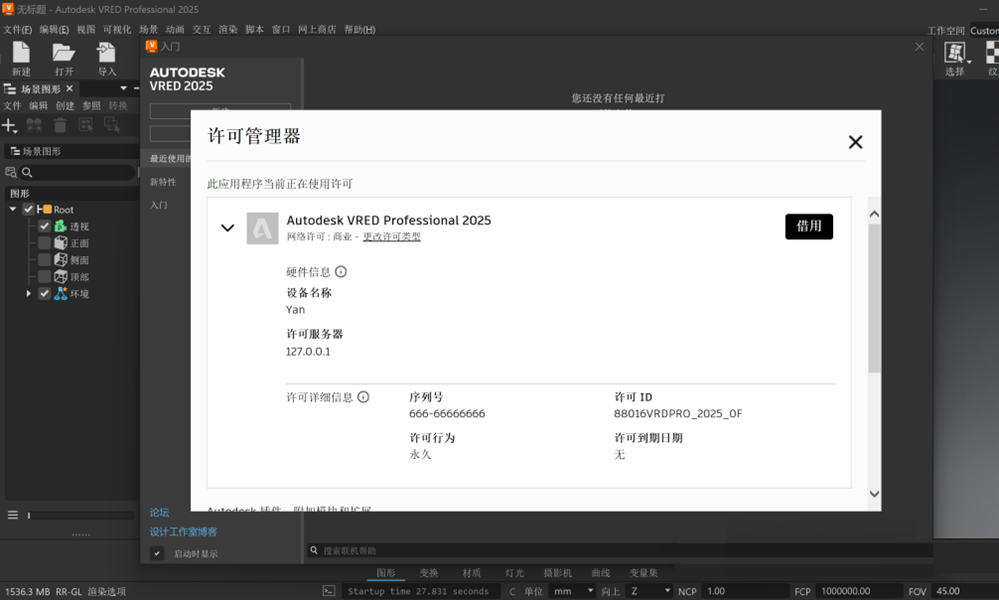
Task: Click the terminal icon in status bar
Action: (329, 591)
